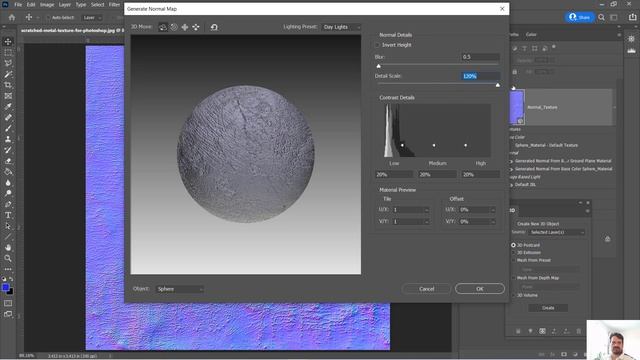Select the Brush tool

[x=8, y=128]
